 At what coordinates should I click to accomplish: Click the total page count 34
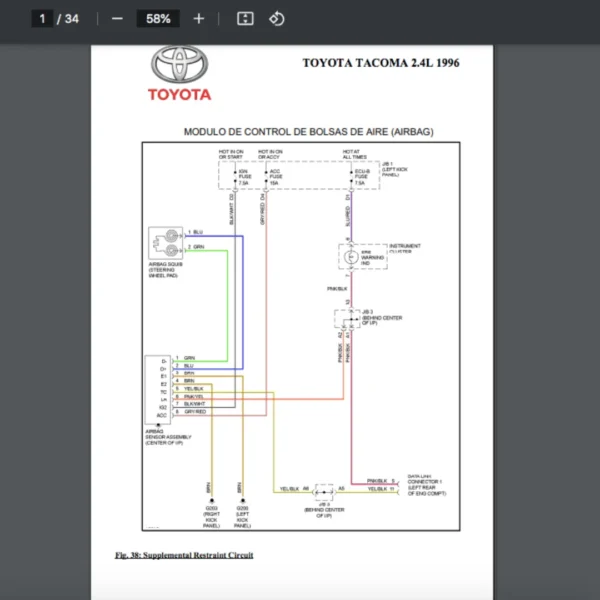tap(72, 18)
